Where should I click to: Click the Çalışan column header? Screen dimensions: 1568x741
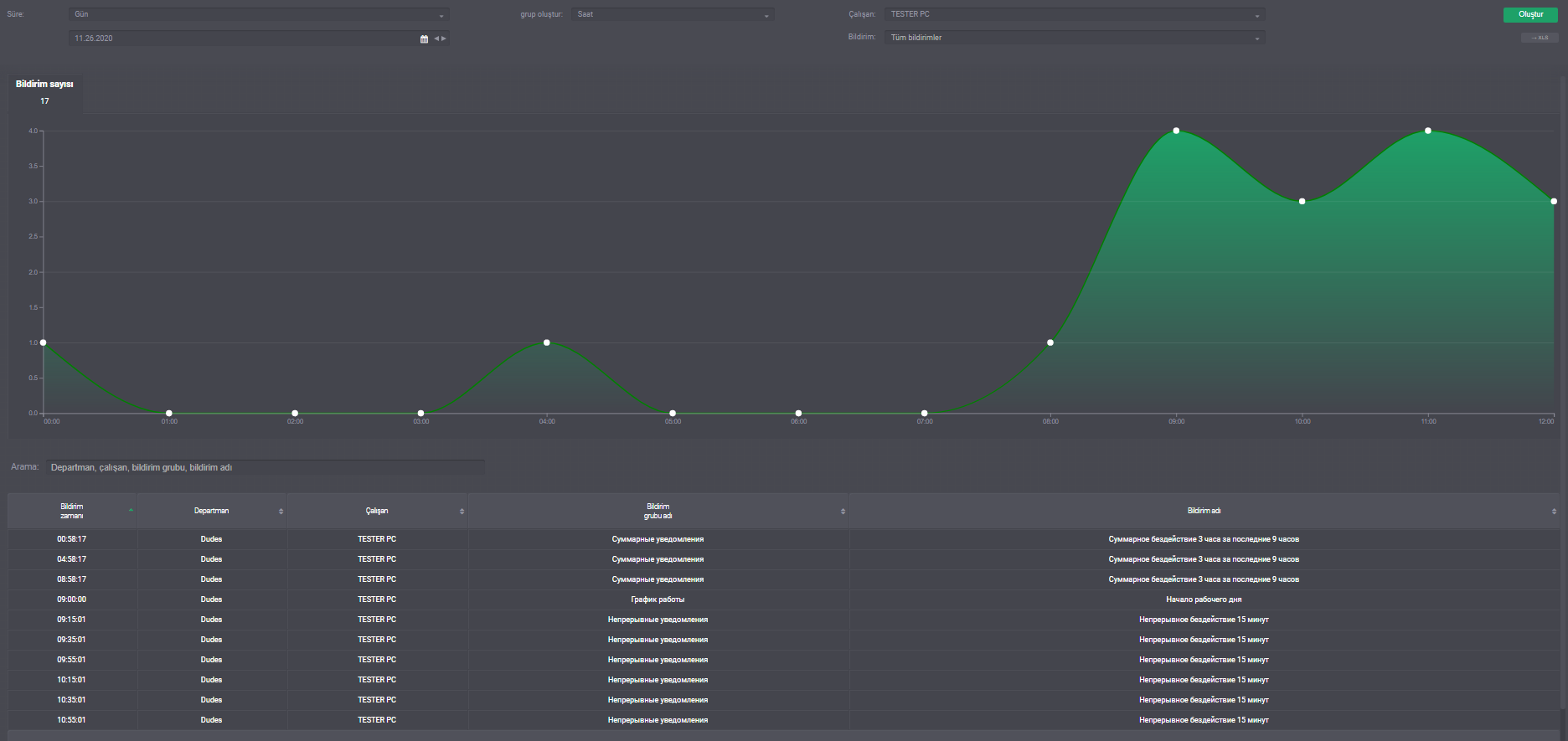click(x=377, y=511)
